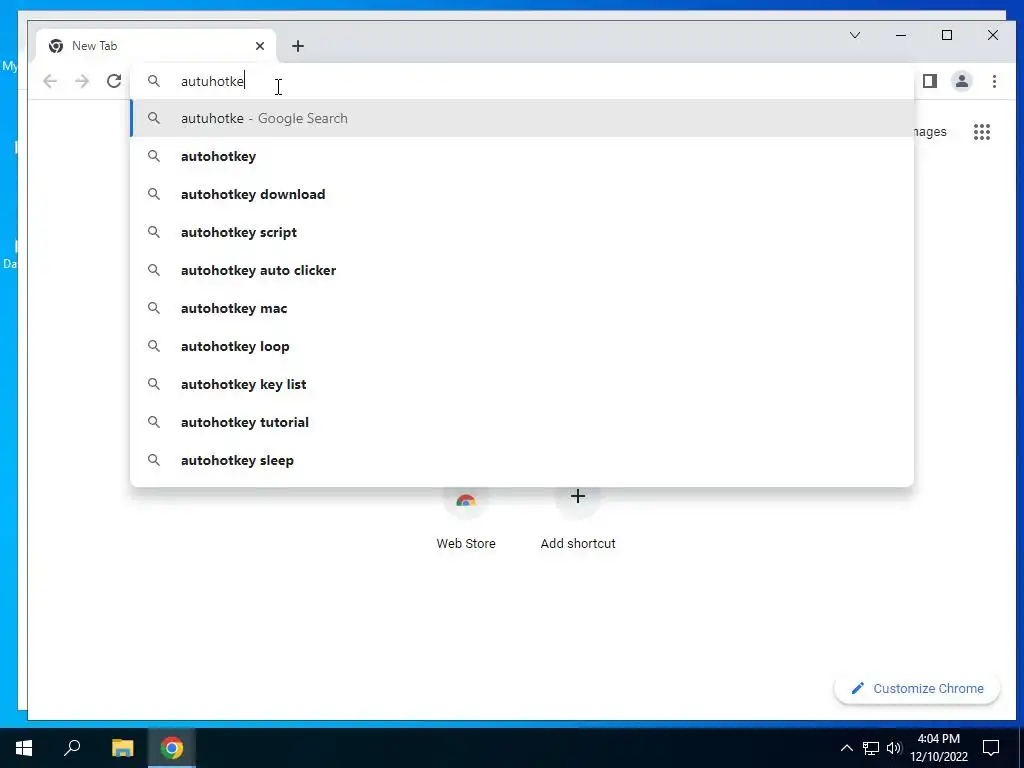Click the Add shortcut tile
1024x768 pixels.
point(578,519)
